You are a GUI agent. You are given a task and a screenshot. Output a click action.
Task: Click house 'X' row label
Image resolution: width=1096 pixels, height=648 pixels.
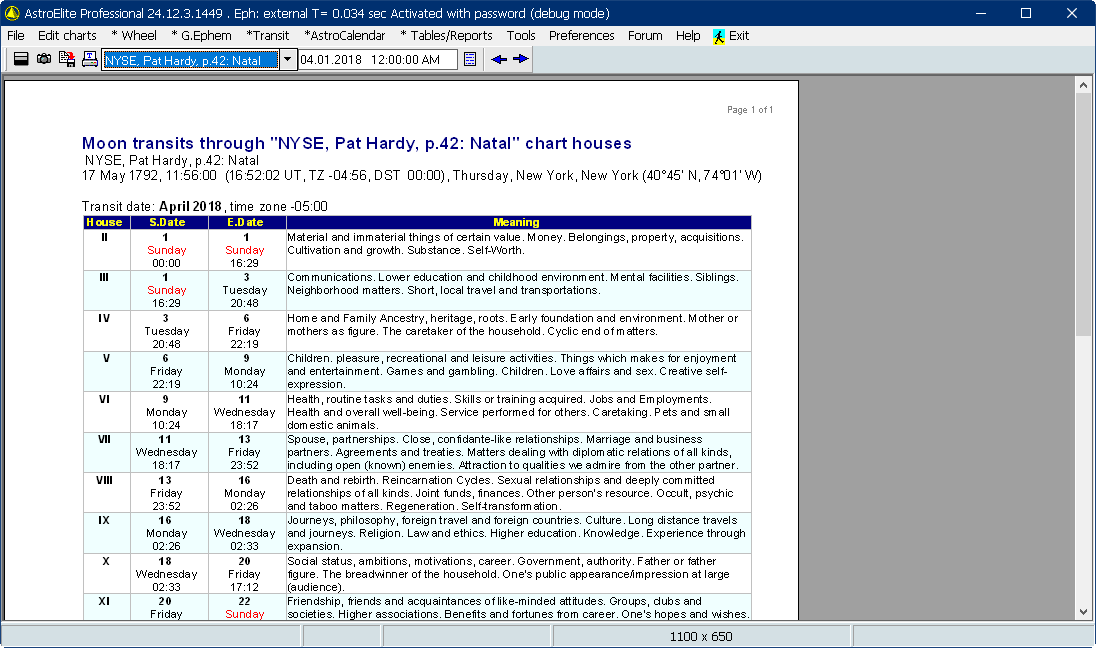[106, 561]
